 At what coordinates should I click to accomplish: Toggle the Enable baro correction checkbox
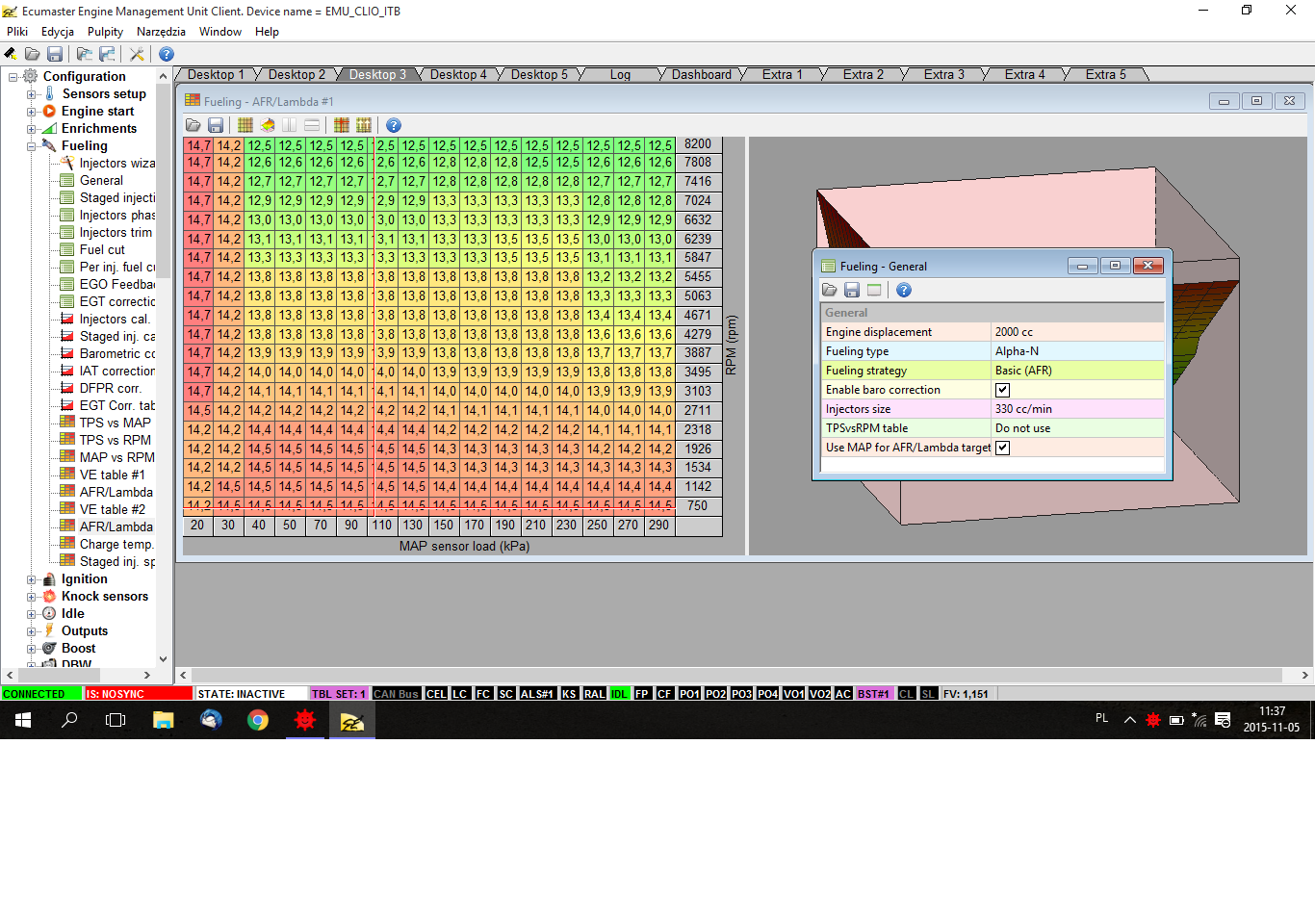(1002, 390)
